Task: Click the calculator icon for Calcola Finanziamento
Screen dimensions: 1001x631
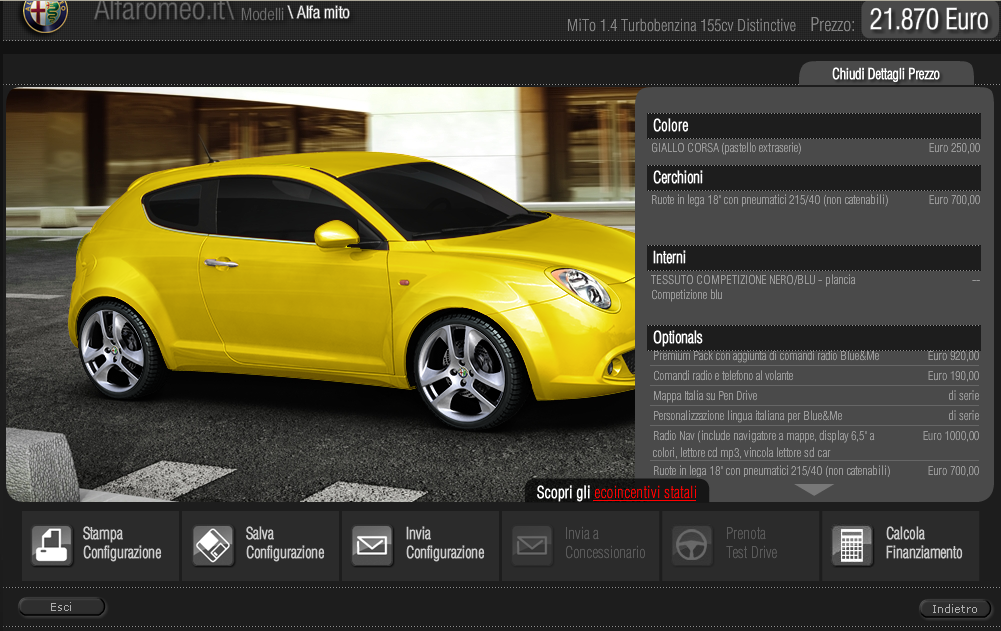Action: [852, 546]
